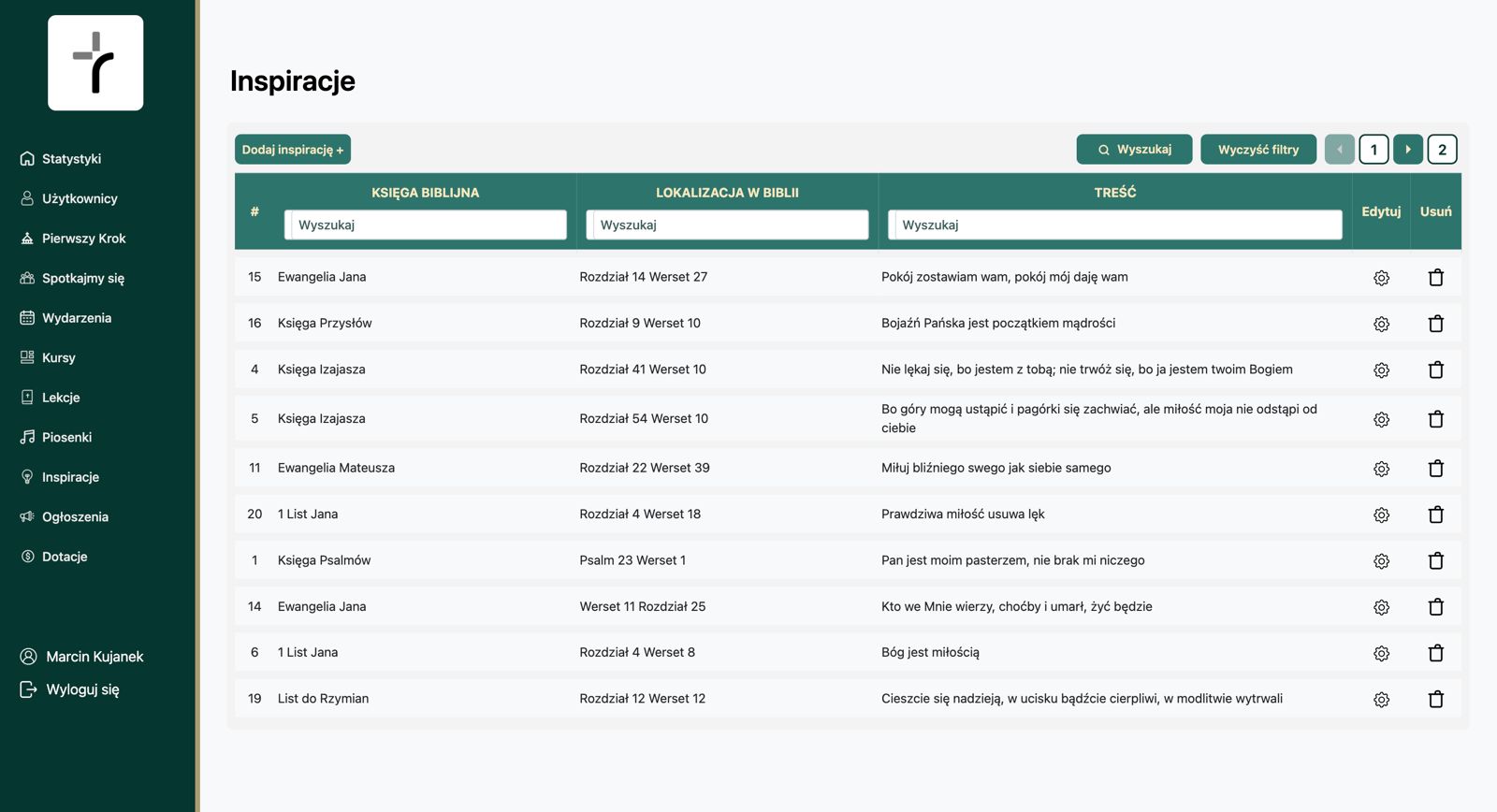Click cell 'Psalm 23 Werset 1'

pos(632,560)
